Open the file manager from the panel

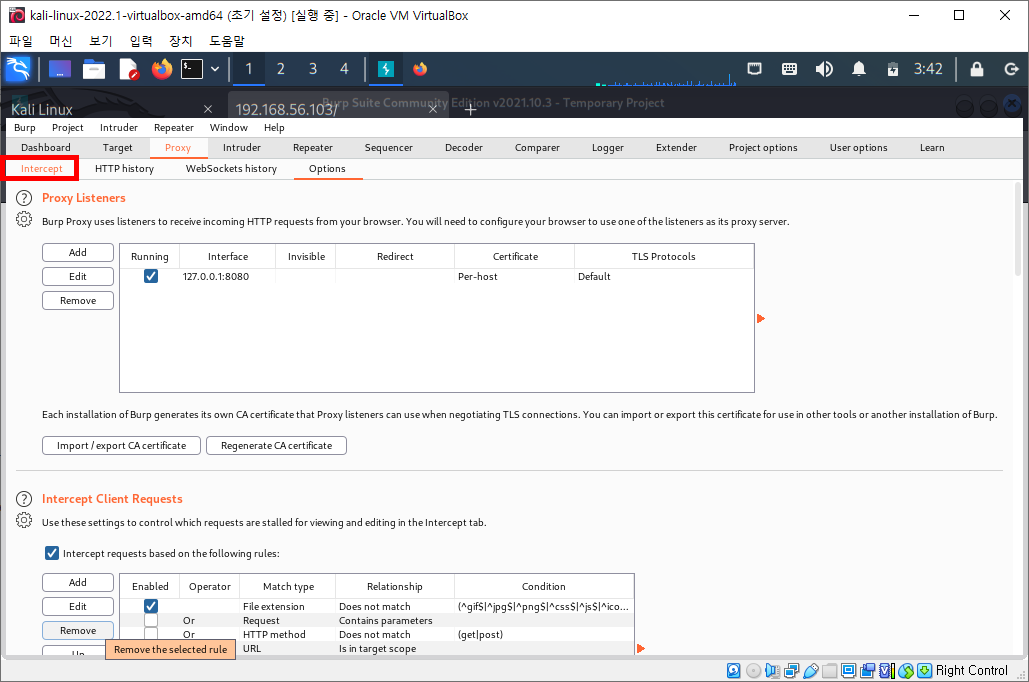tap(94, 69)
